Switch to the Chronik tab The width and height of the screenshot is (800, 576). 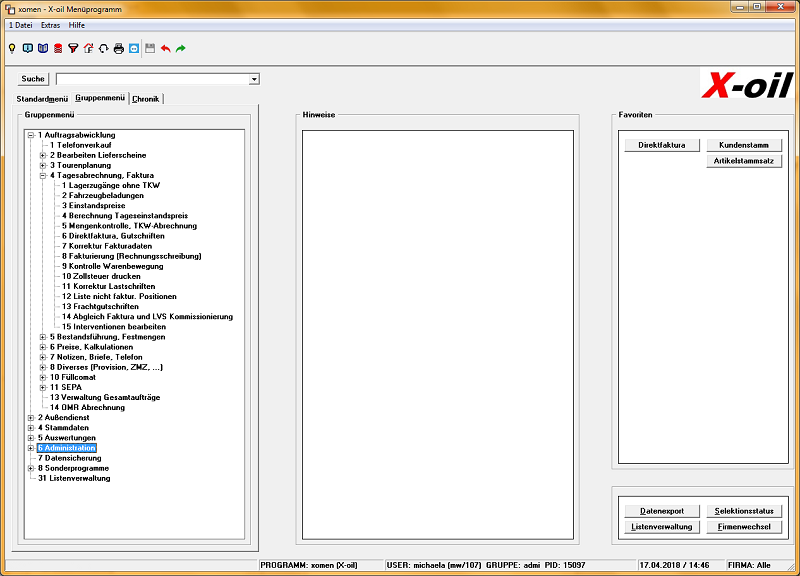pos(146,99)
